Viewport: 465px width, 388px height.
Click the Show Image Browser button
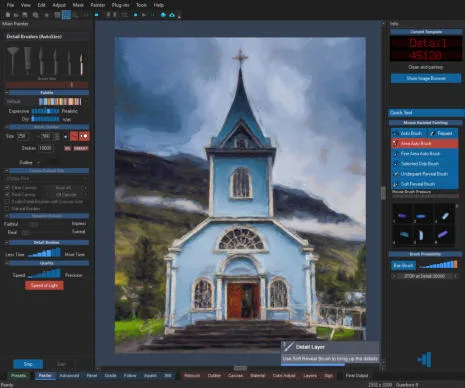click(426, 78)
